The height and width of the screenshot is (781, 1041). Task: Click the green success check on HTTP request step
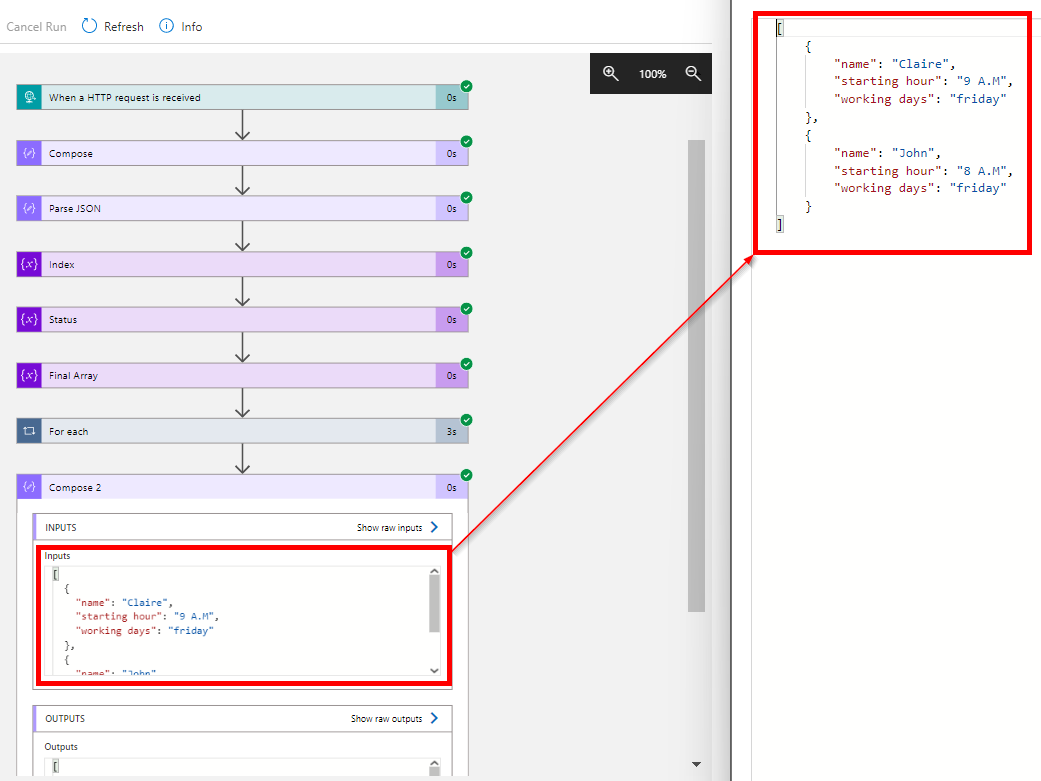[x=467, y=86]
